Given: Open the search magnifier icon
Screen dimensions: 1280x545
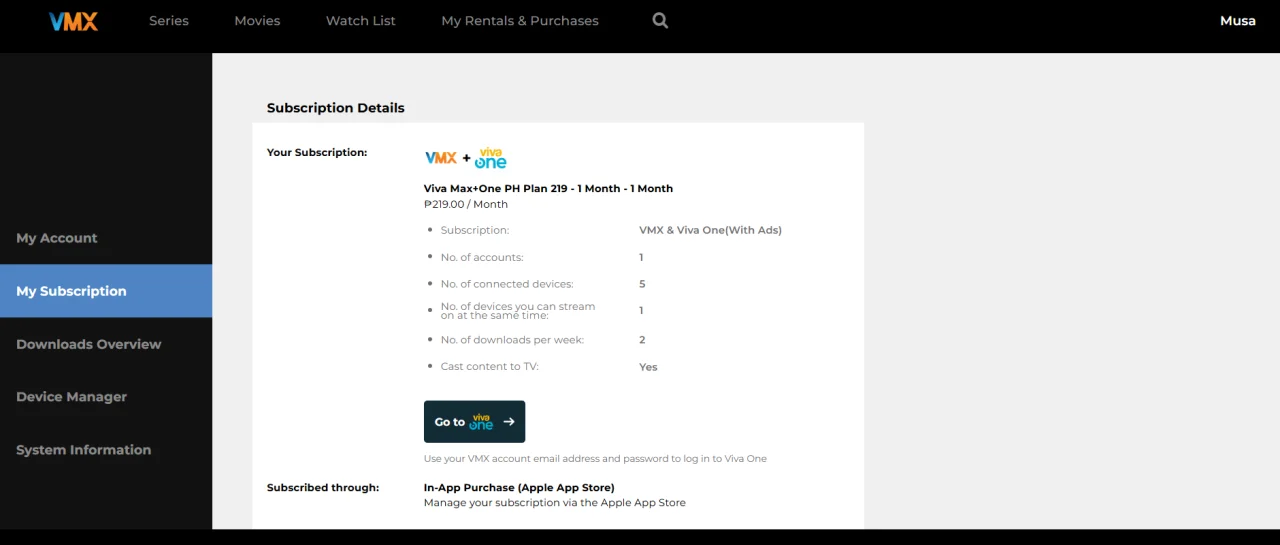Looking at the screenshot, I should tap(660, 20).
